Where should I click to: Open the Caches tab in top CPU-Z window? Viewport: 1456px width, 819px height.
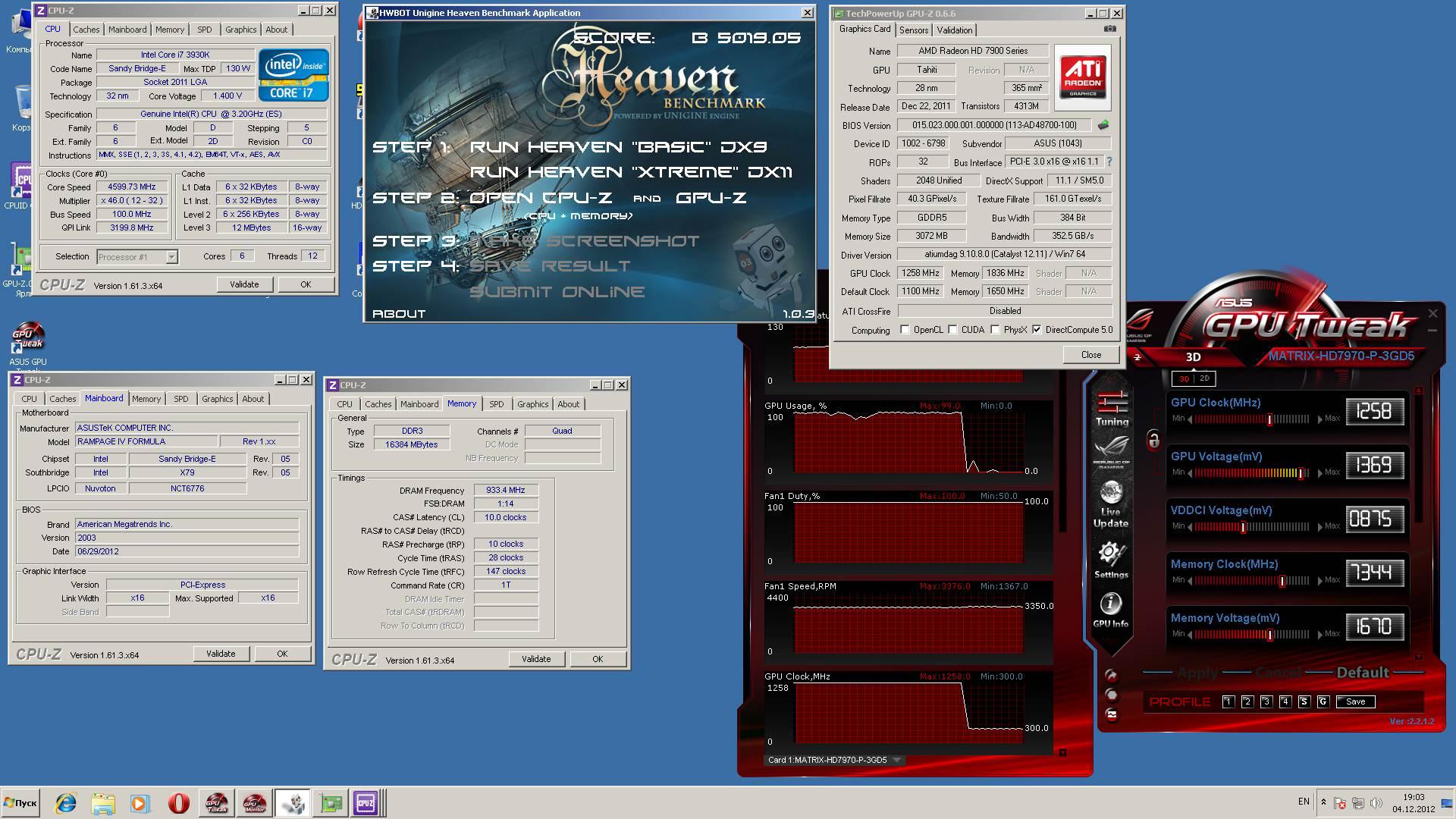click(x=86, y=30)
